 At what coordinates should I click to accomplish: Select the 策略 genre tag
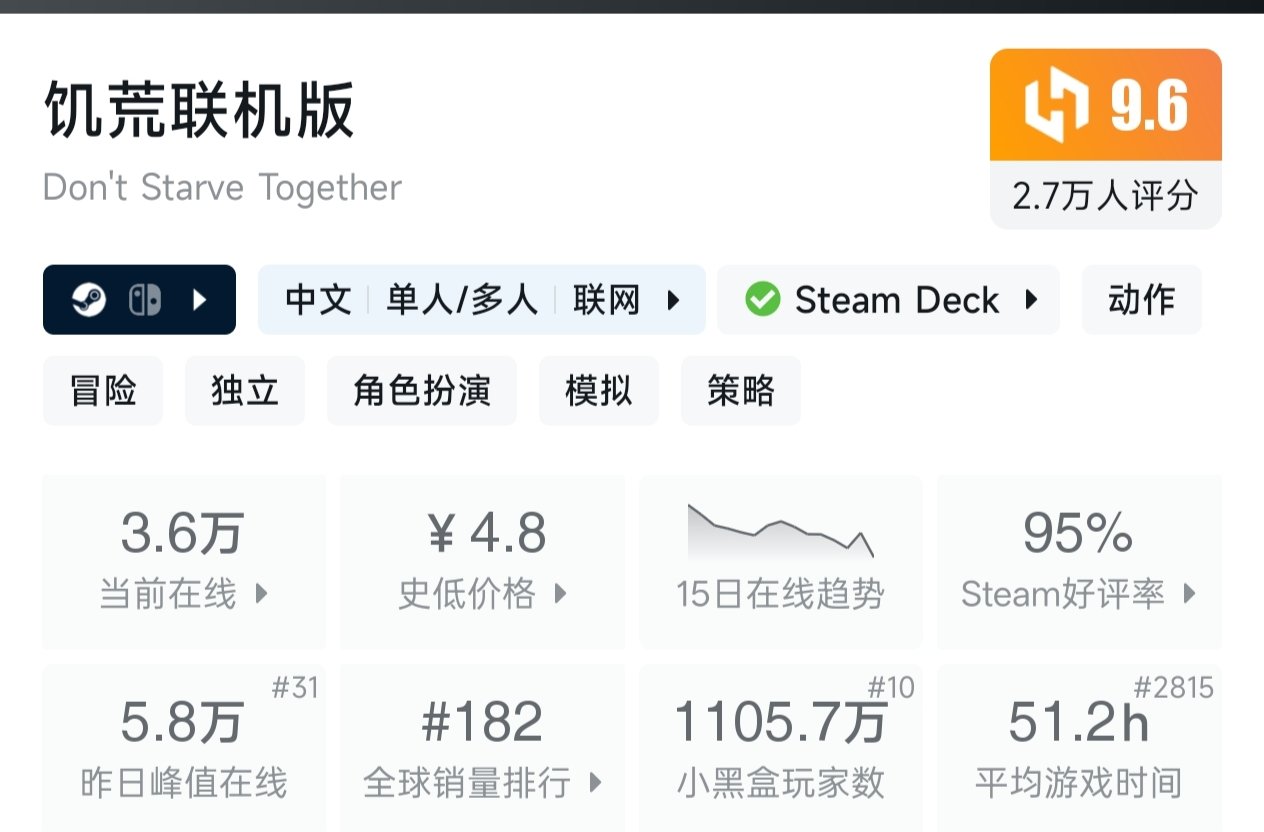(740, 390)
